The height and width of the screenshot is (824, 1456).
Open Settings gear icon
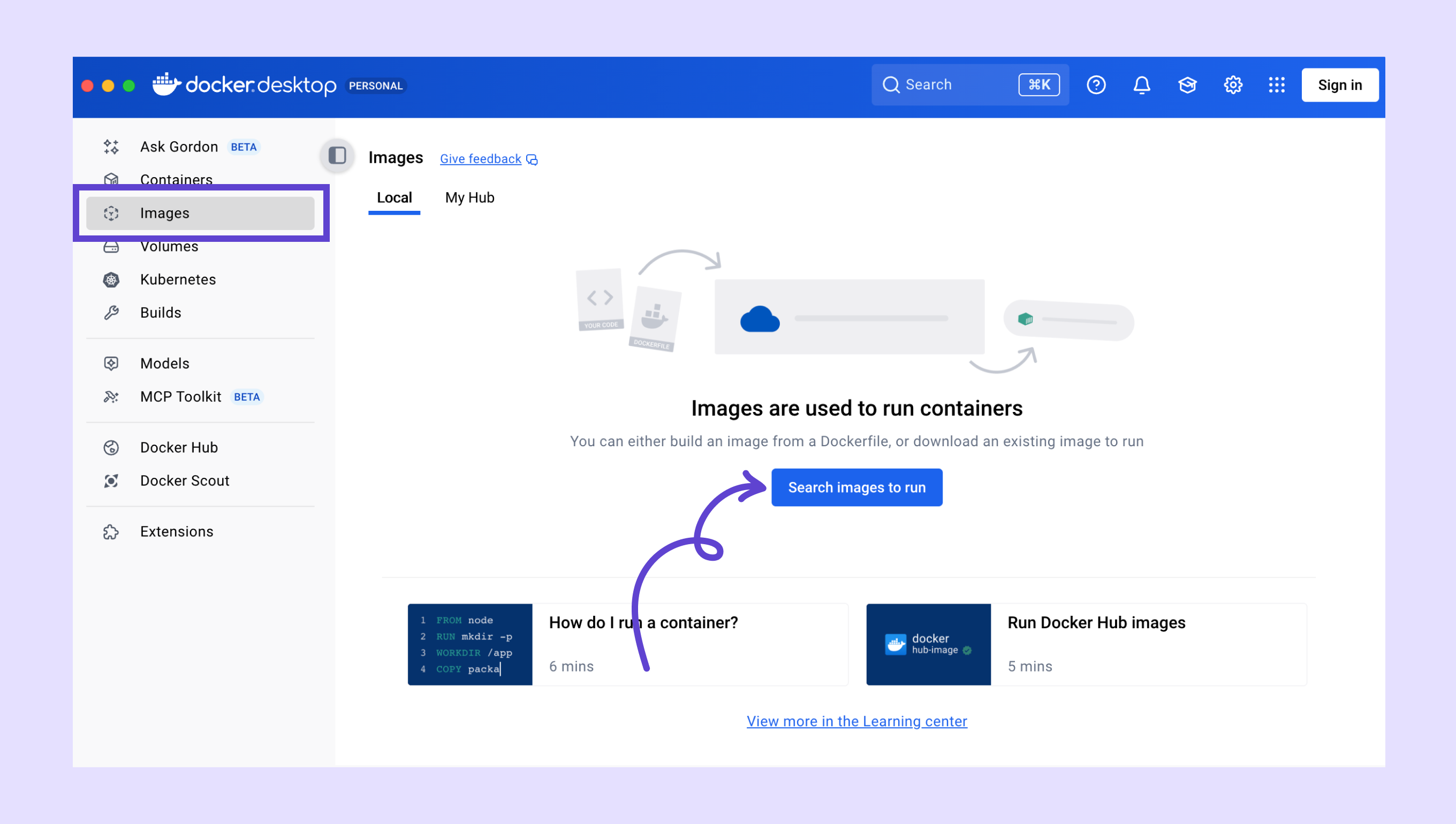point(1232,85)
